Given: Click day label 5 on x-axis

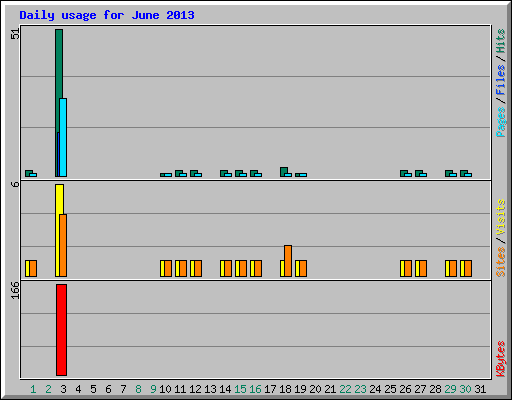Looking at the screenshot, I should (93, 389).
